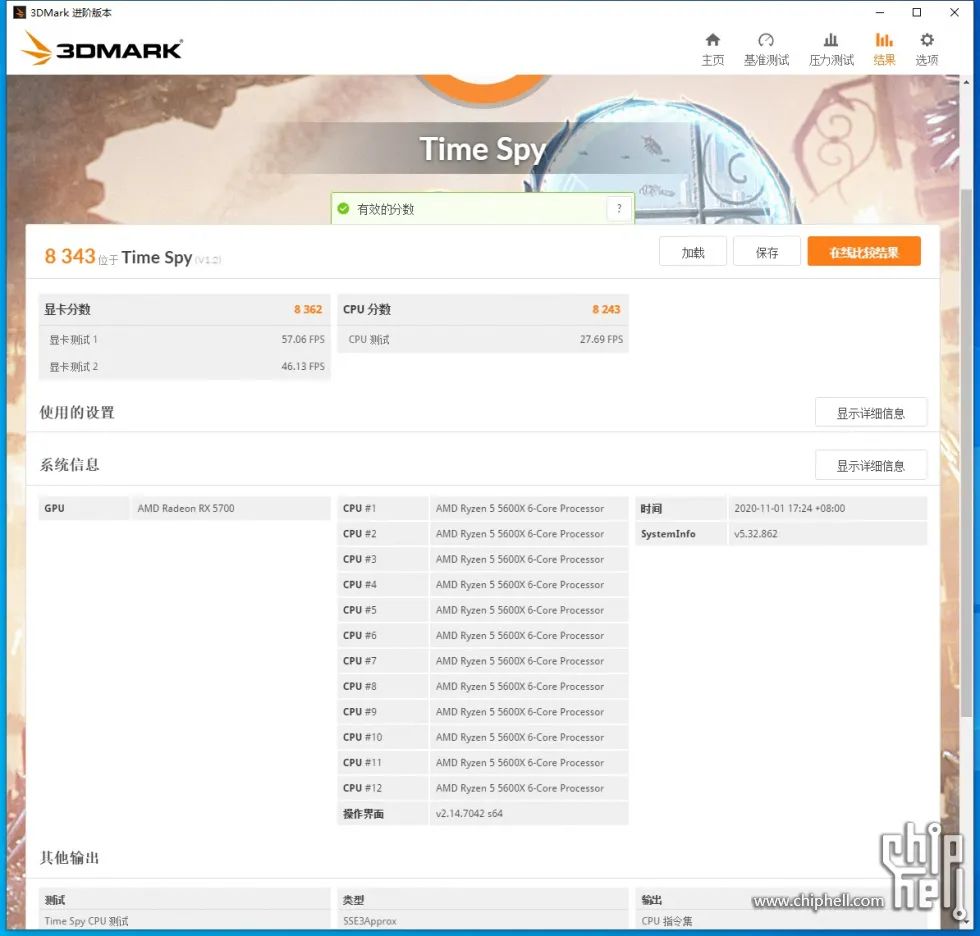Click the CPU #7 processor row
The height and width of the screenshot is (936, 980).
pos(483,661)
